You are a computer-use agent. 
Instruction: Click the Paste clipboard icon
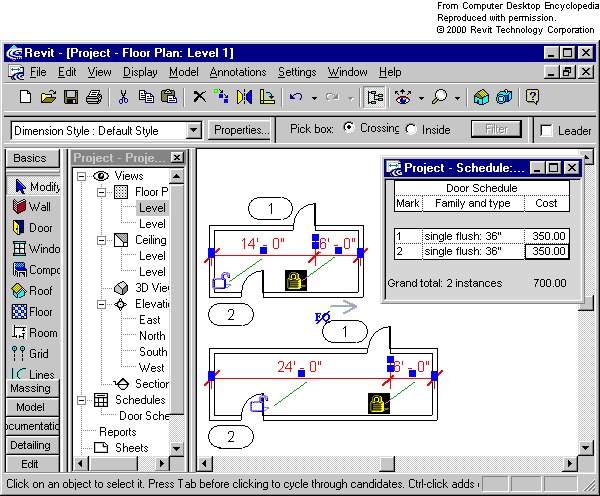tap(169, 97)
